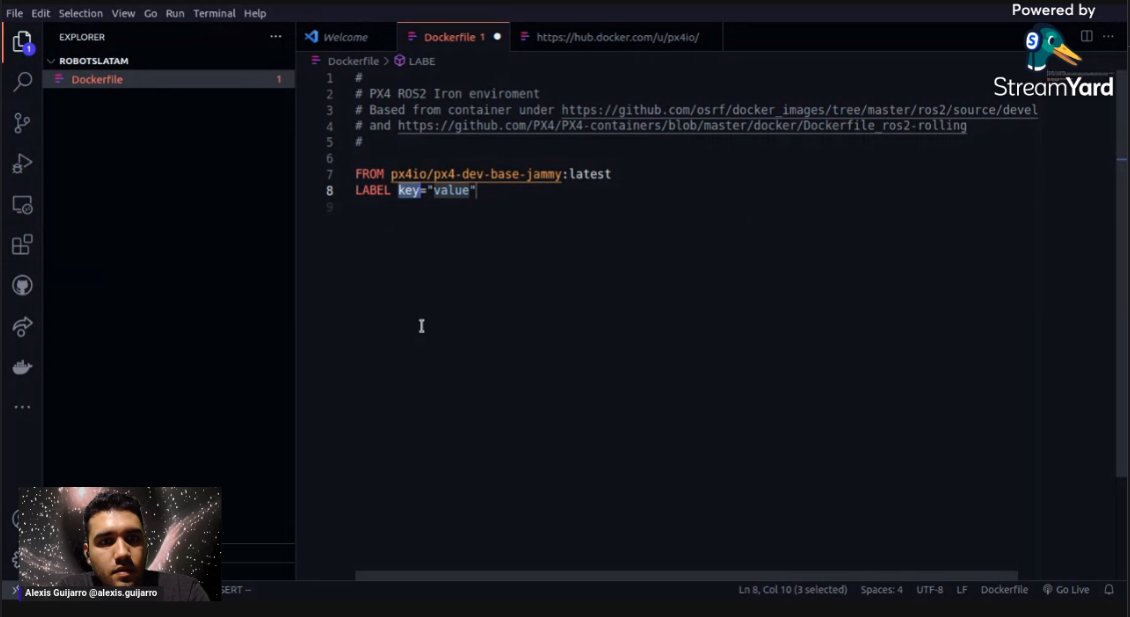Image resolution: width=1130 pixels, height=617 pixels.
Task: Change indentation via Spaces: 4
Action: click(881, 590)
